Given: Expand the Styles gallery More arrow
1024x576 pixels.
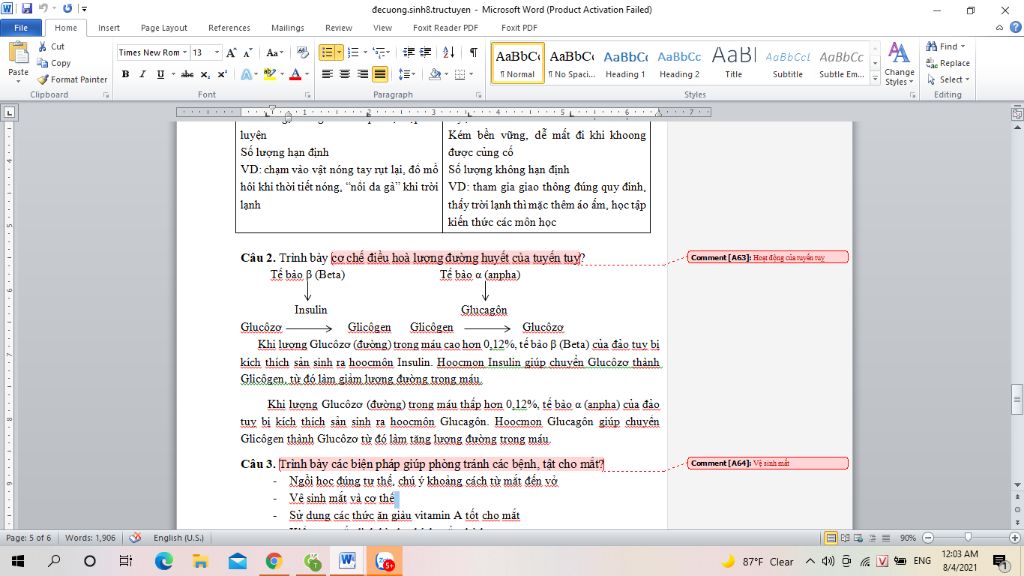Looking at the screenshot, I should click(x=875, y=78).
